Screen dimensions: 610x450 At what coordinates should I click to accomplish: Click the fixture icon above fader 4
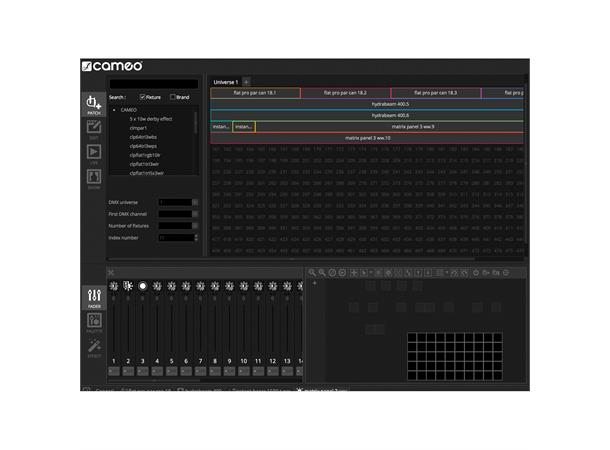pyautogui.click(x=157, y=286)
